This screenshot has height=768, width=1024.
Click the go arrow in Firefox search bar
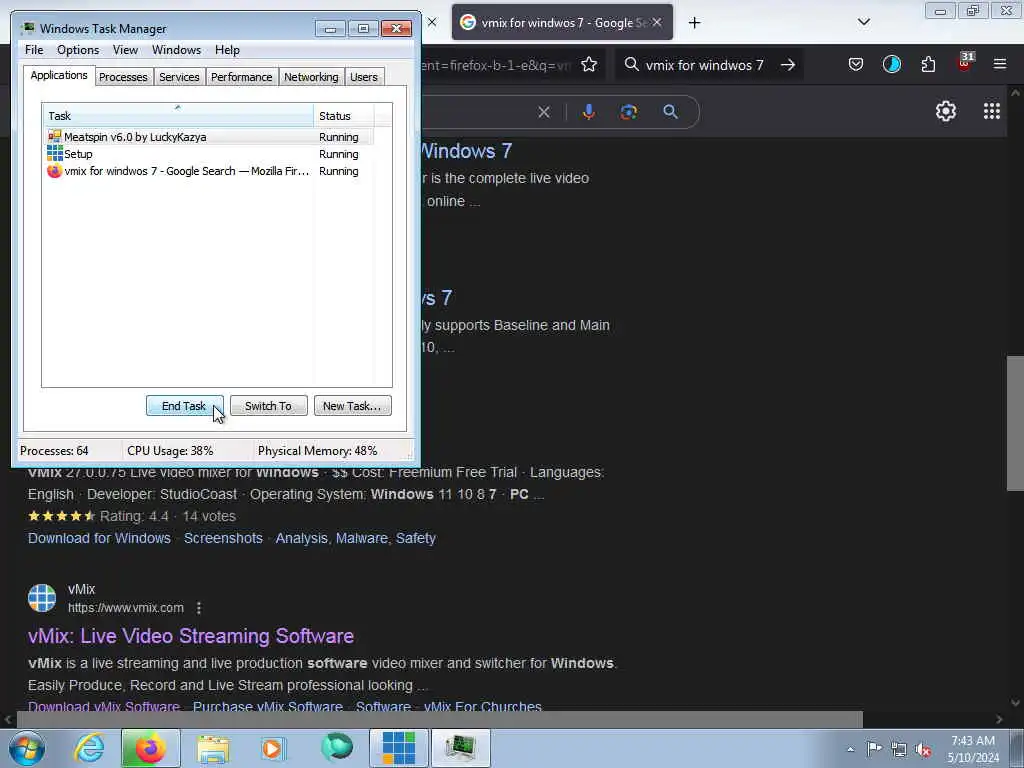click(x=788, y=65)
